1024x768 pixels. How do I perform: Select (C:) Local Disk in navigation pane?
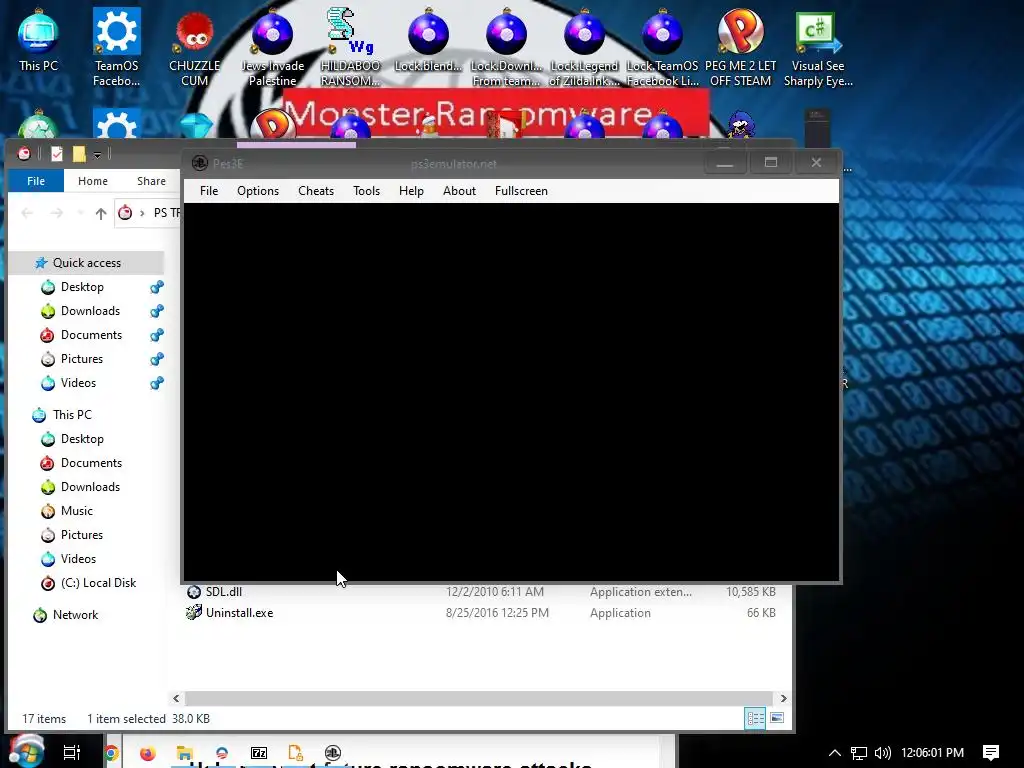coord(98,583)
